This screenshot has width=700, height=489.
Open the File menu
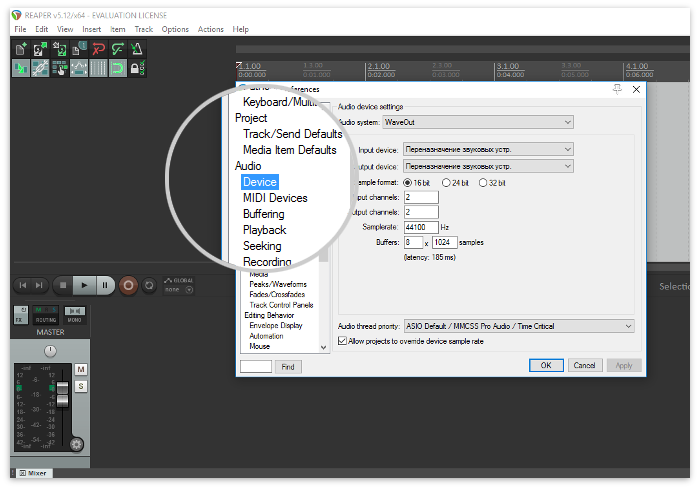[20, 29]
